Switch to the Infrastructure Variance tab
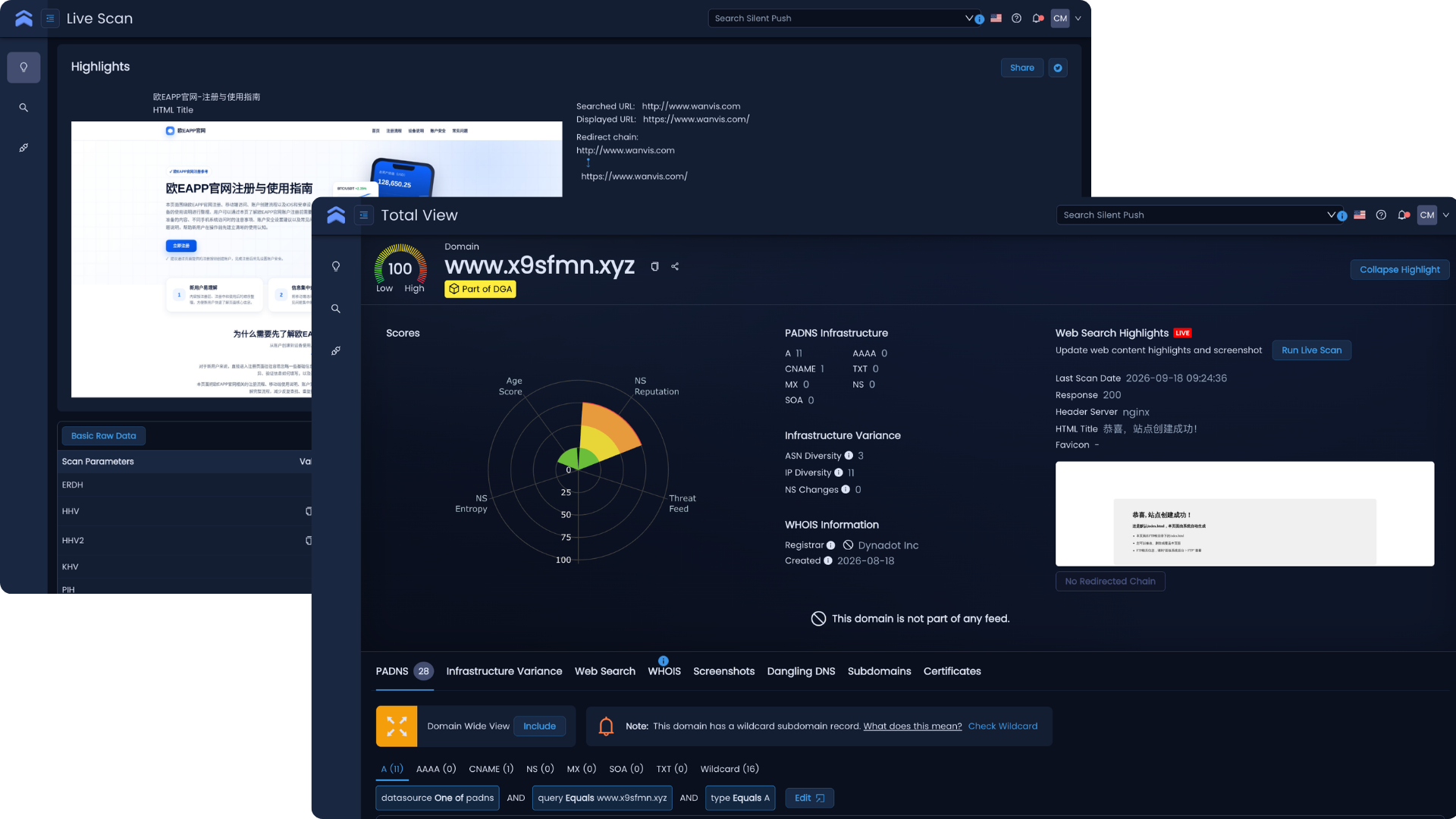 504,671
